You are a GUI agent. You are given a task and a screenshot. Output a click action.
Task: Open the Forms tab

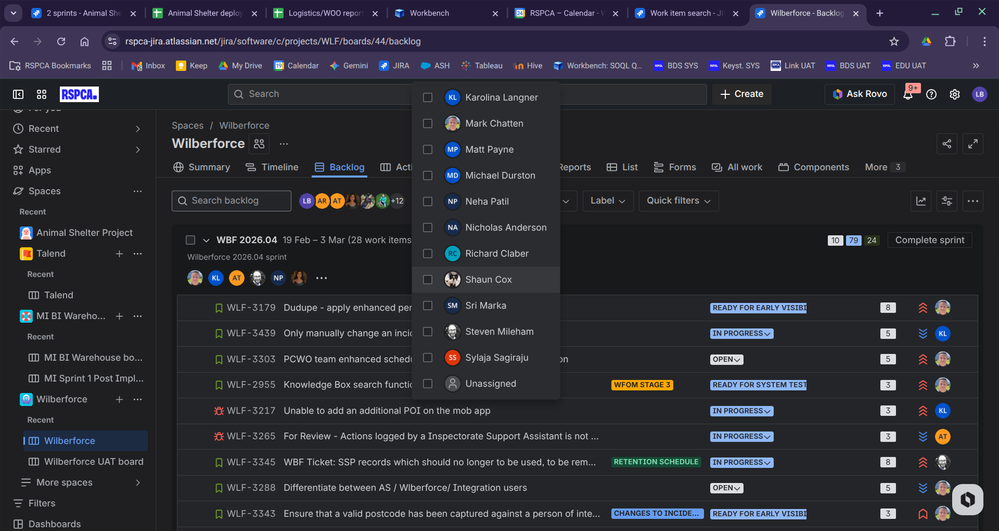[x=675, y=167]
